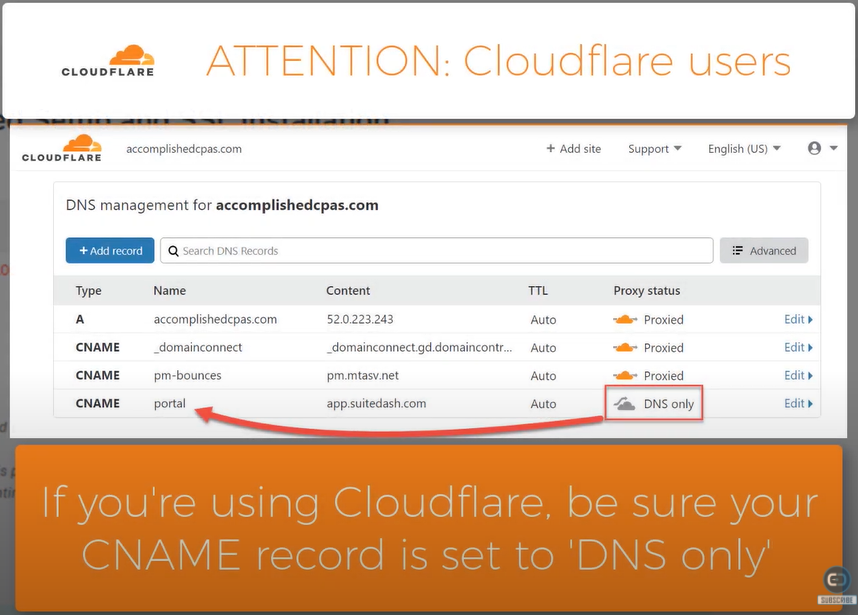
Task: Click the search magnifier icon in the DNS search box
Action: click(x=173, y=251)
